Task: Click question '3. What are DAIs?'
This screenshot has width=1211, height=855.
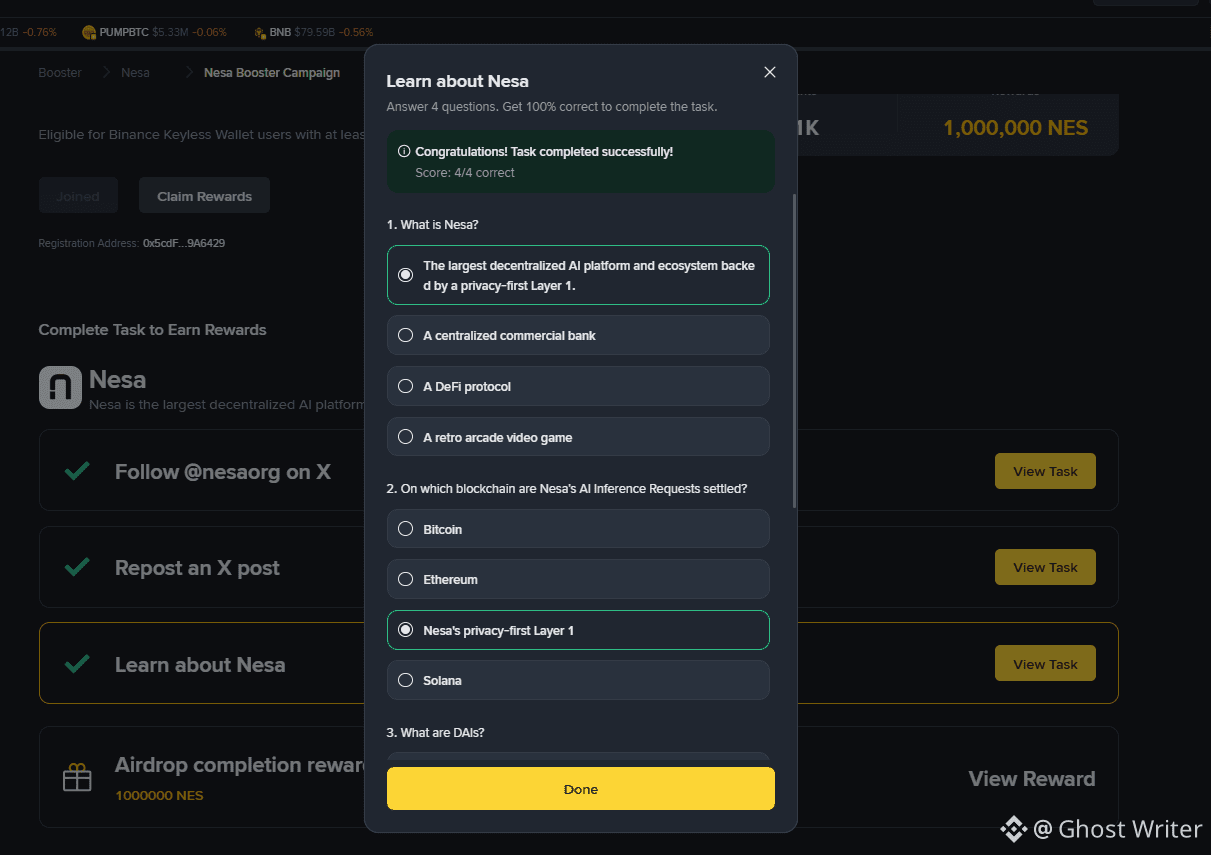Action: coord(435,733)
